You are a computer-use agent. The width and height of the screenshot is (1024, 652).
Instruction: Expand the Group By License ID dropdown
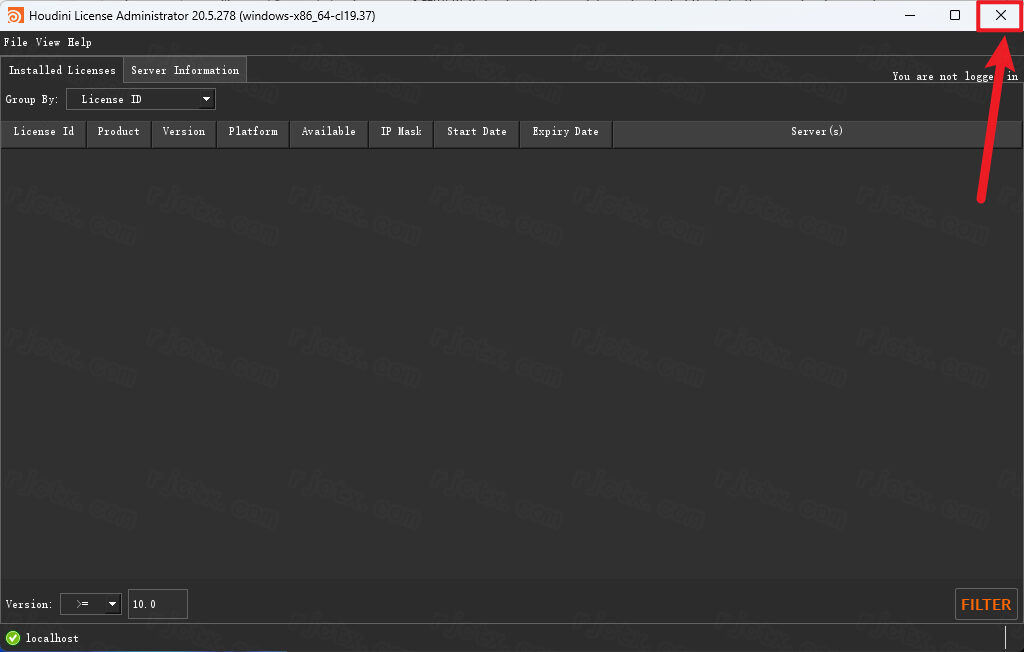tap(141, 99)
